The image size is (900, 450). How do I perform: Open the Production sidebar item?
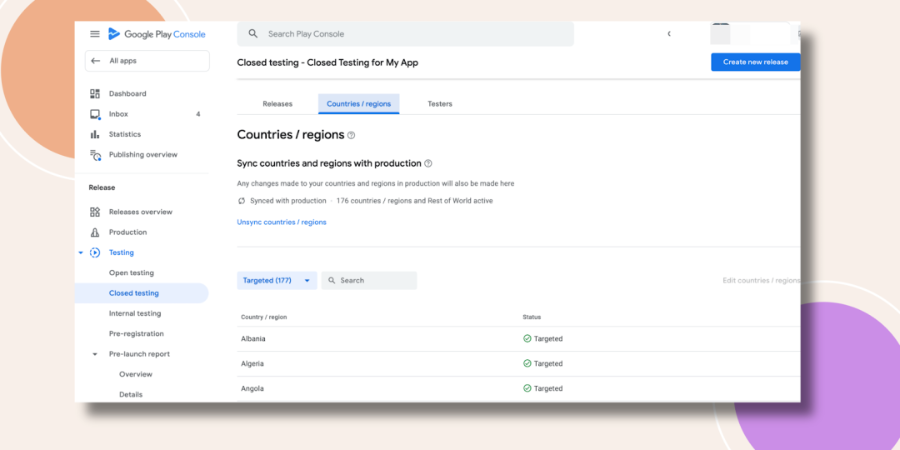coord(128,232)
